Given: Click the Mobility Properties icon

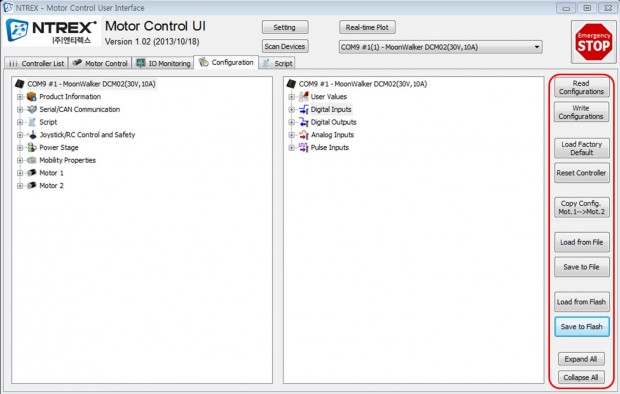Looking at the screenshot, I should coord(32,160).
